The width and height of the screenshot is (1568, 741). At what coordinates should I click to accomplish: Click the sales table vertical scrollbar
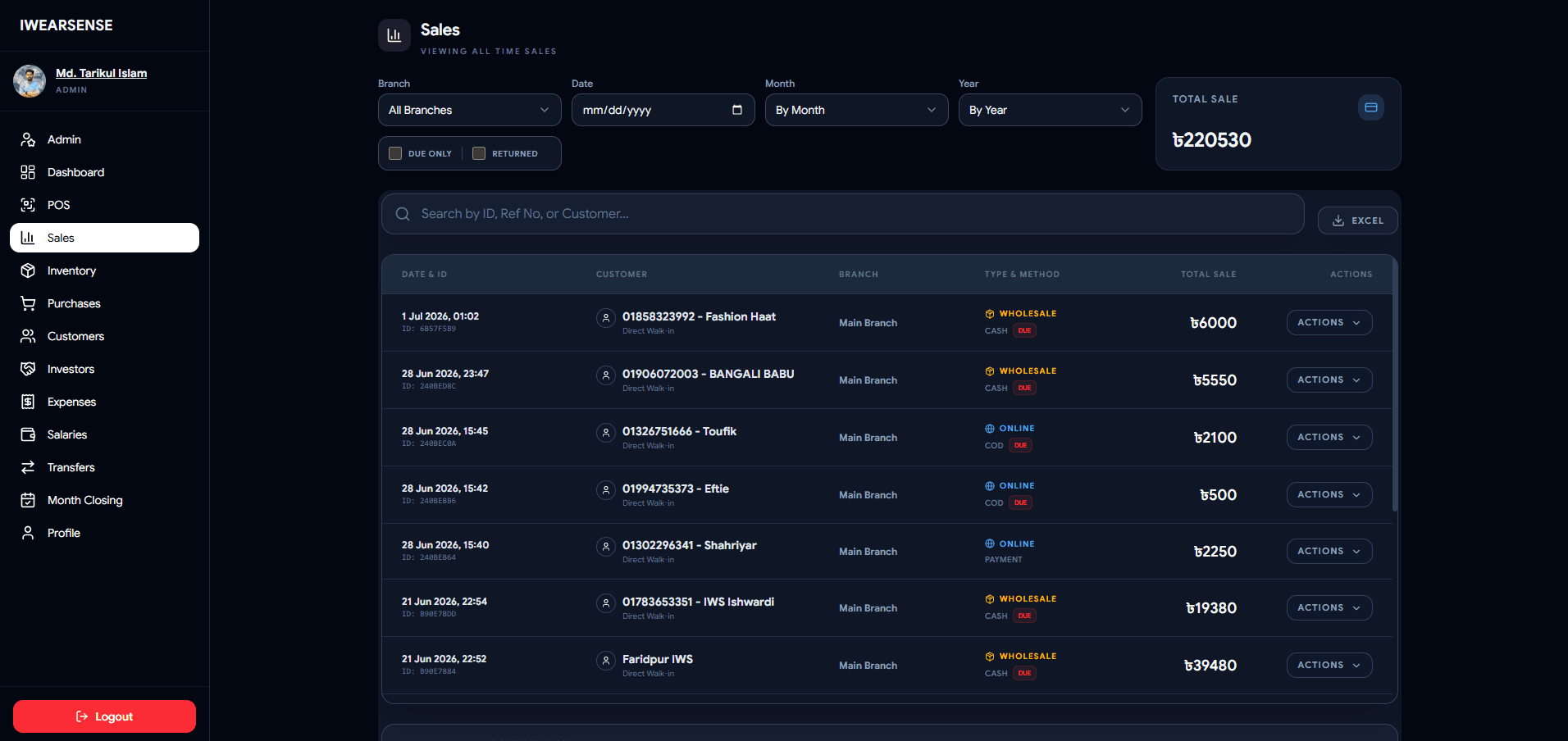1395,385
